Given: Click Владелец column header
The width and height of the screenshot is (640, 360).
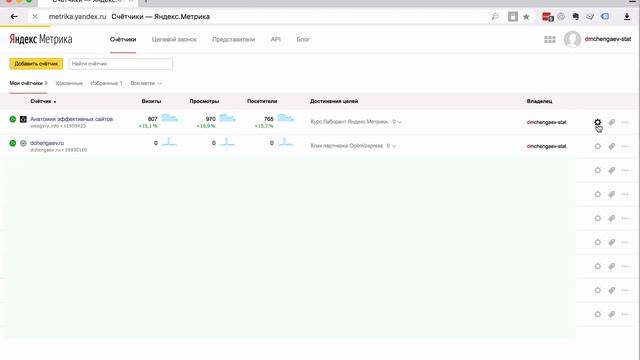Looking at the screenshot, I should 539,101.
